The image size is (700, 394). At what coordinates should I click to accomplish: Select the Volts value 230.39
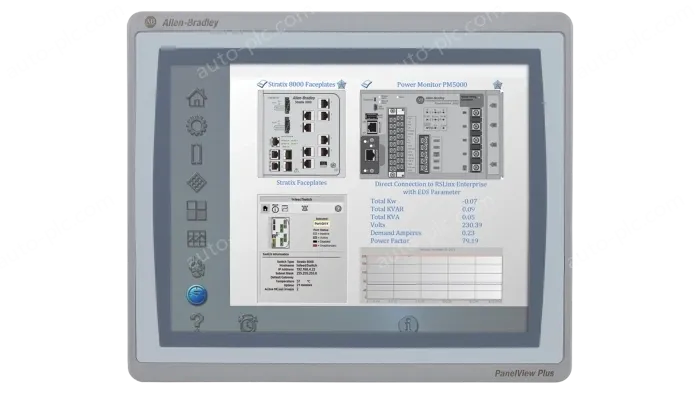[472, 225]
